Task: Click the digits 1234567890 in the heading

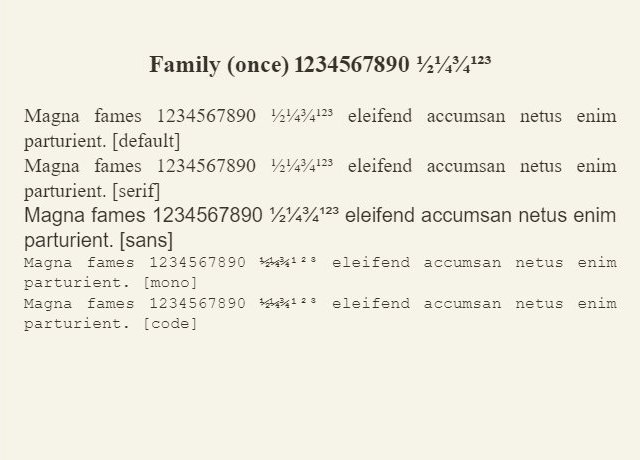Action: (352, 65)
